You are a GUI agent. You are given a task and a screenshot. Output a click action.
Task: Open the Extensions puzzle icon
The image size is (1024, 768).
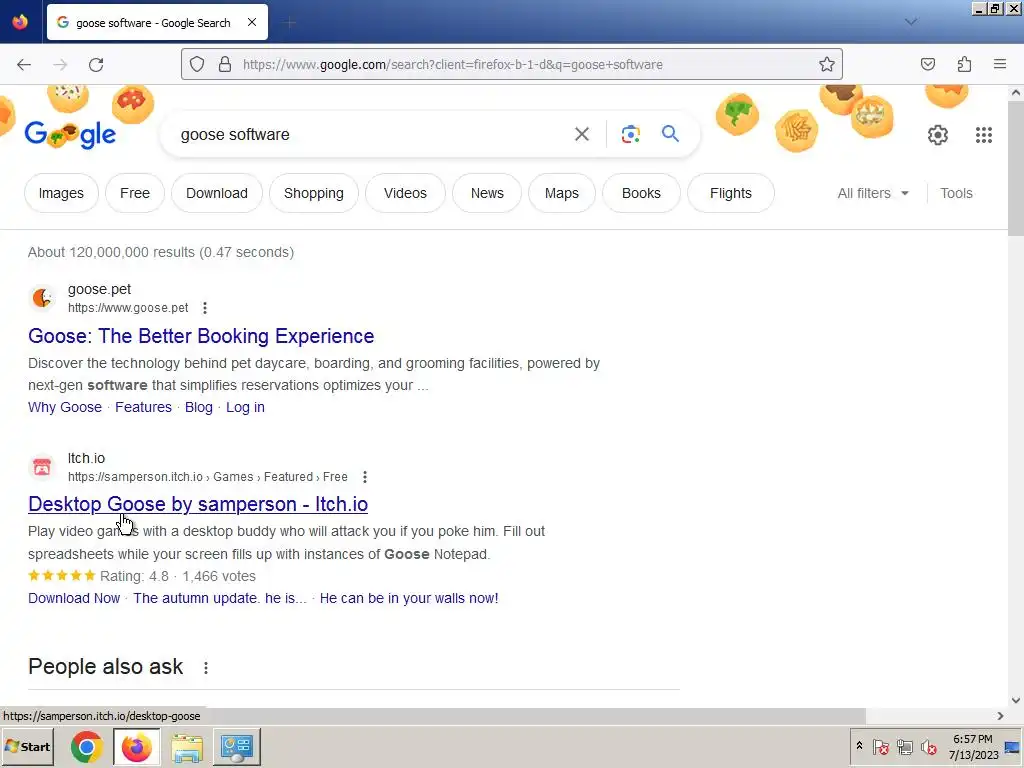[x=964, y=64]
